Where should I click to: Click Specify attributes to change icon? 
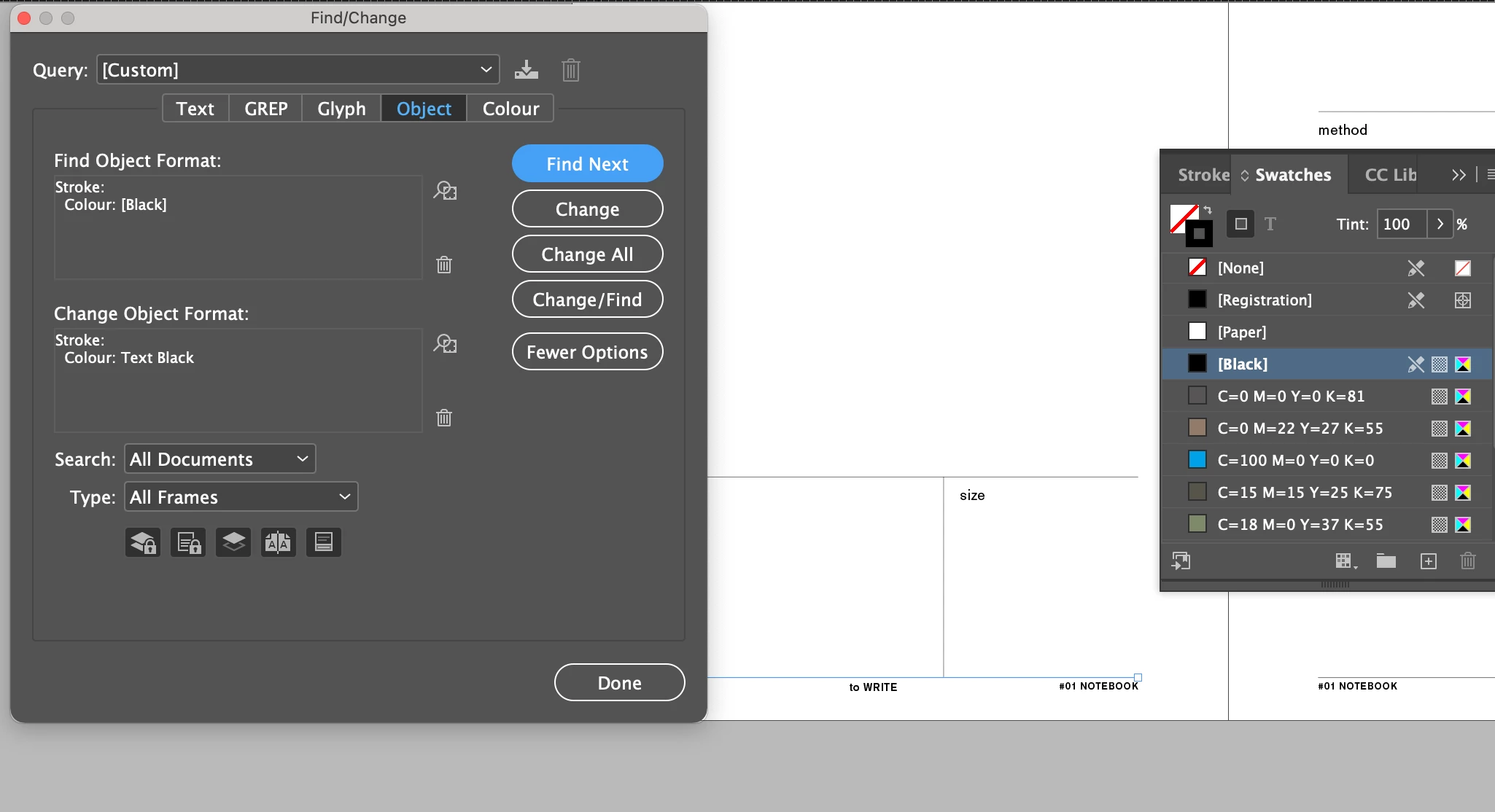(x=445, y=344)
